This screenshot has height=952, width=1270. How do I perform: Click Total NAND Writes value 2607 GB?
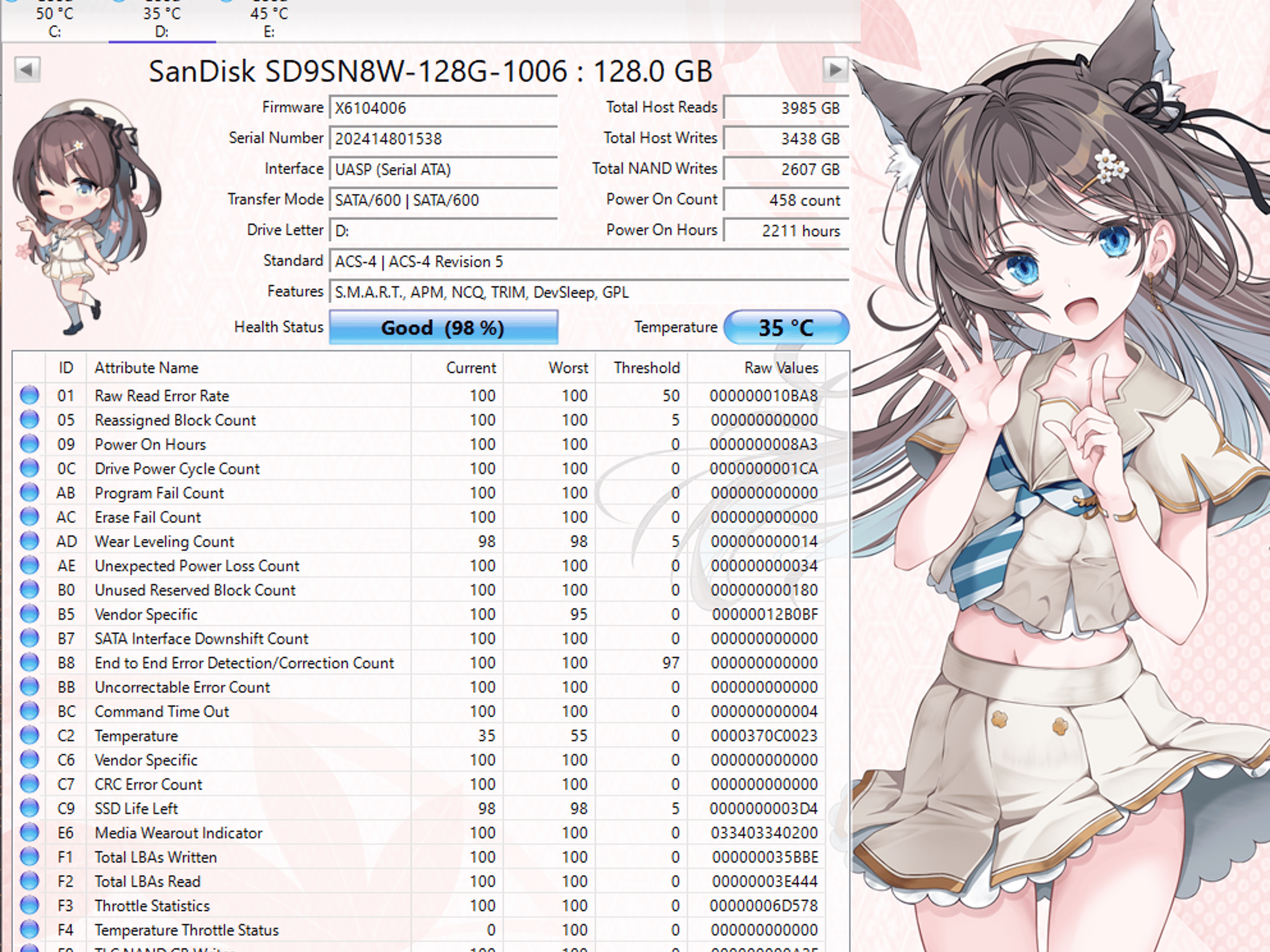point(786,169)
